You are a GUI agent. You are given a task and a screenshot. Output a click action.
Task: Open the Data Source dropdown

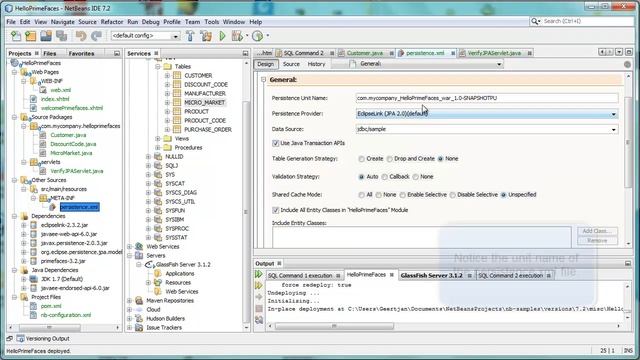pyautogui.click(x=613, y=129)
